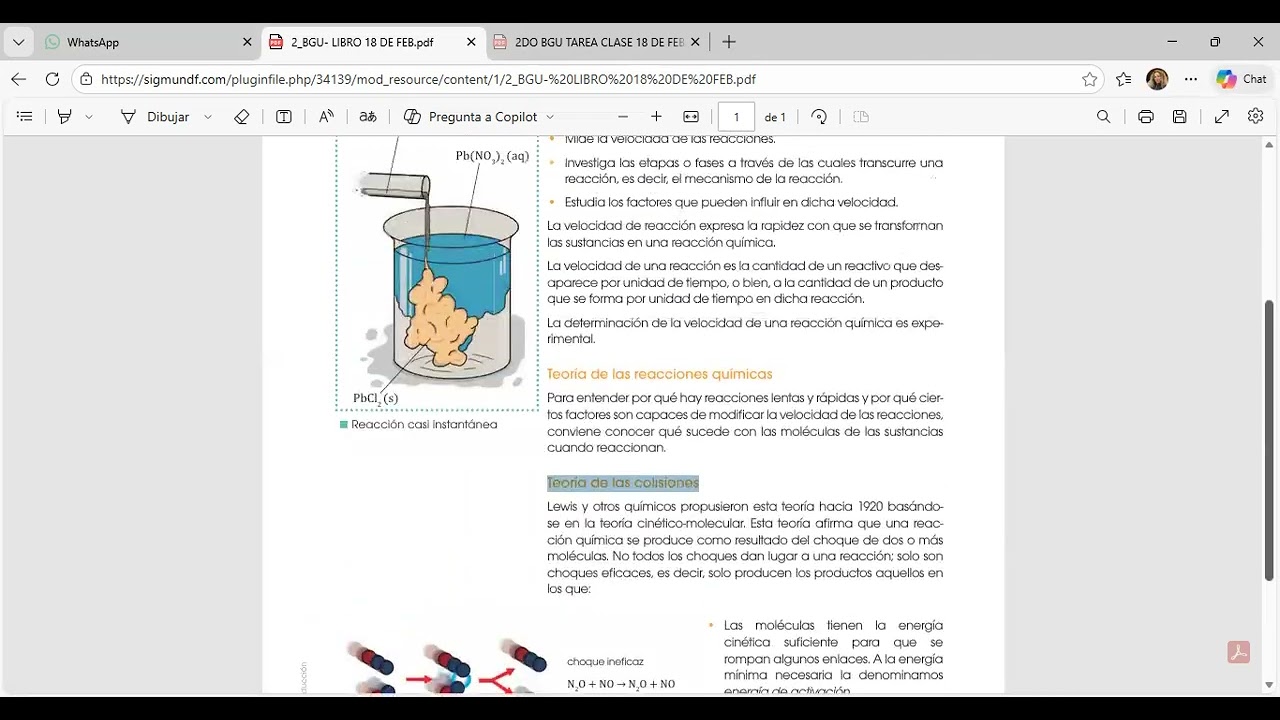Open a new browser tab
Screen dimensions: 1280x720
[x=729, y=42]
